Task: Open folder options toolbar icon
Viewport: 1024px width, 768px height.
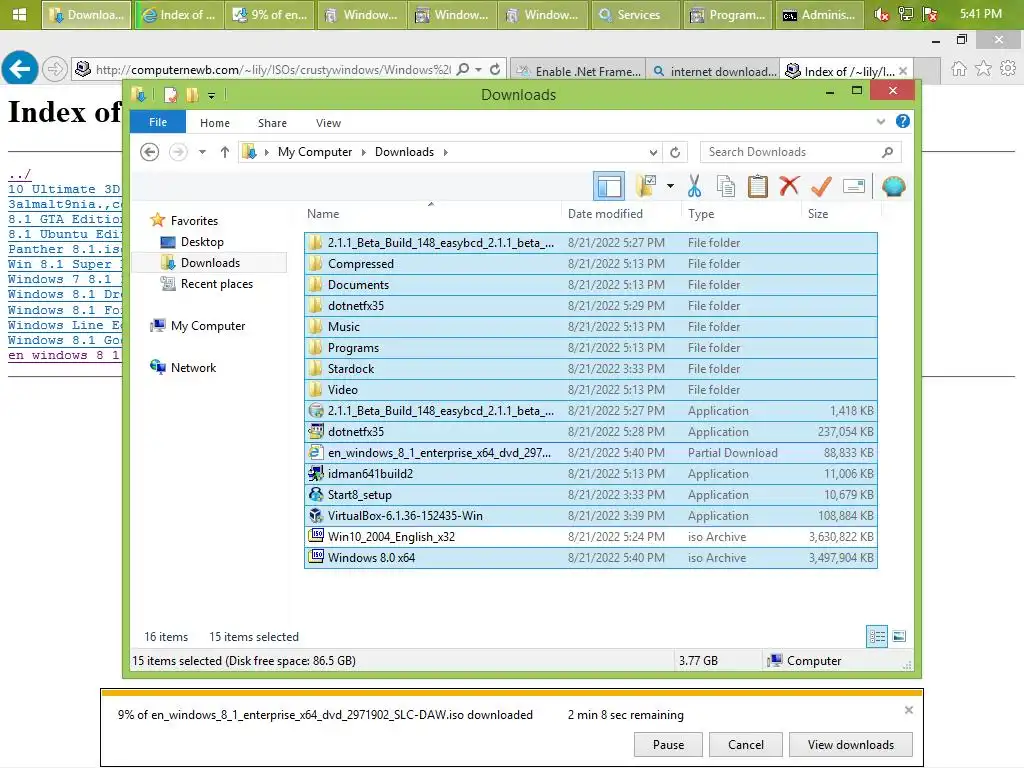Action: point(647,186)
